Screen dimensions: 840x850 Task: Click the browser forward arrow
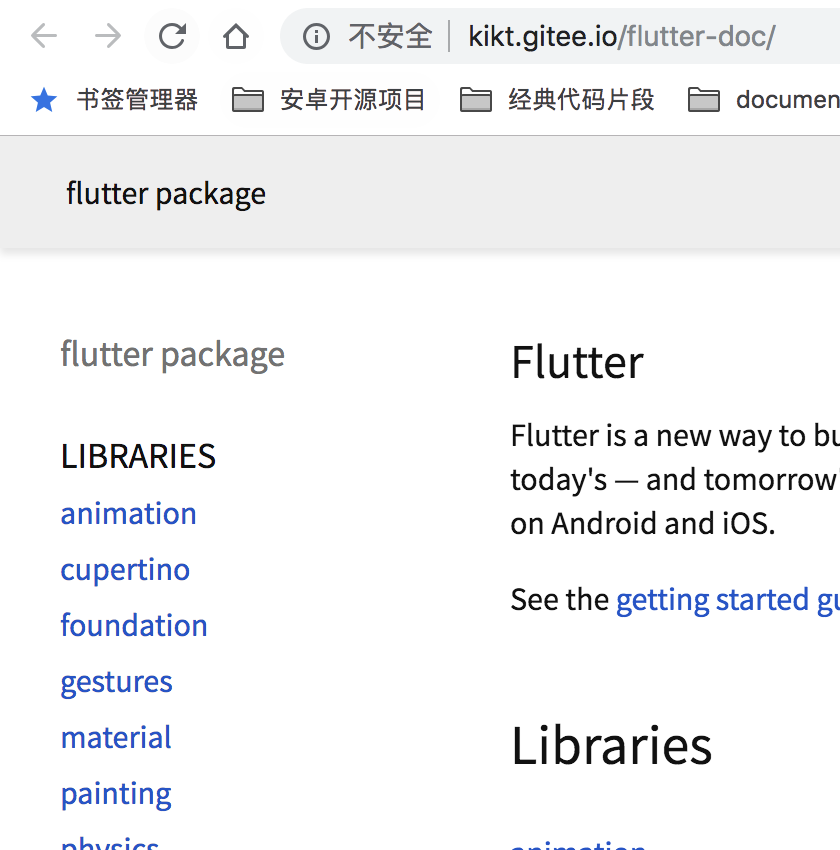108,36
